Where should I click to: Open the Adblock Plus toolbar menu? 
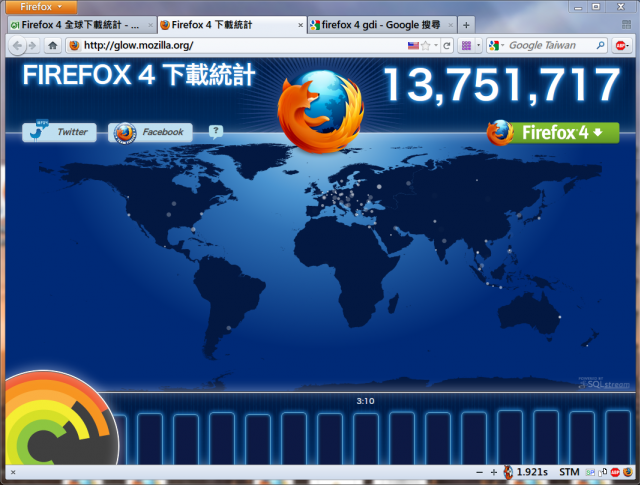click(x=622, y=45)
